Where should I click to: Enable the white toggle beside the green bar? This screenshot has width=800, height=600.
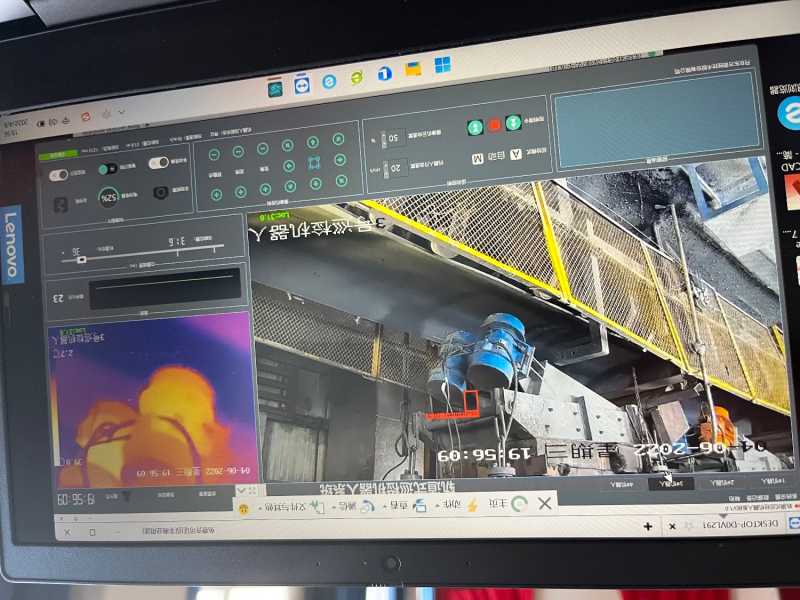tap(58, 175)
